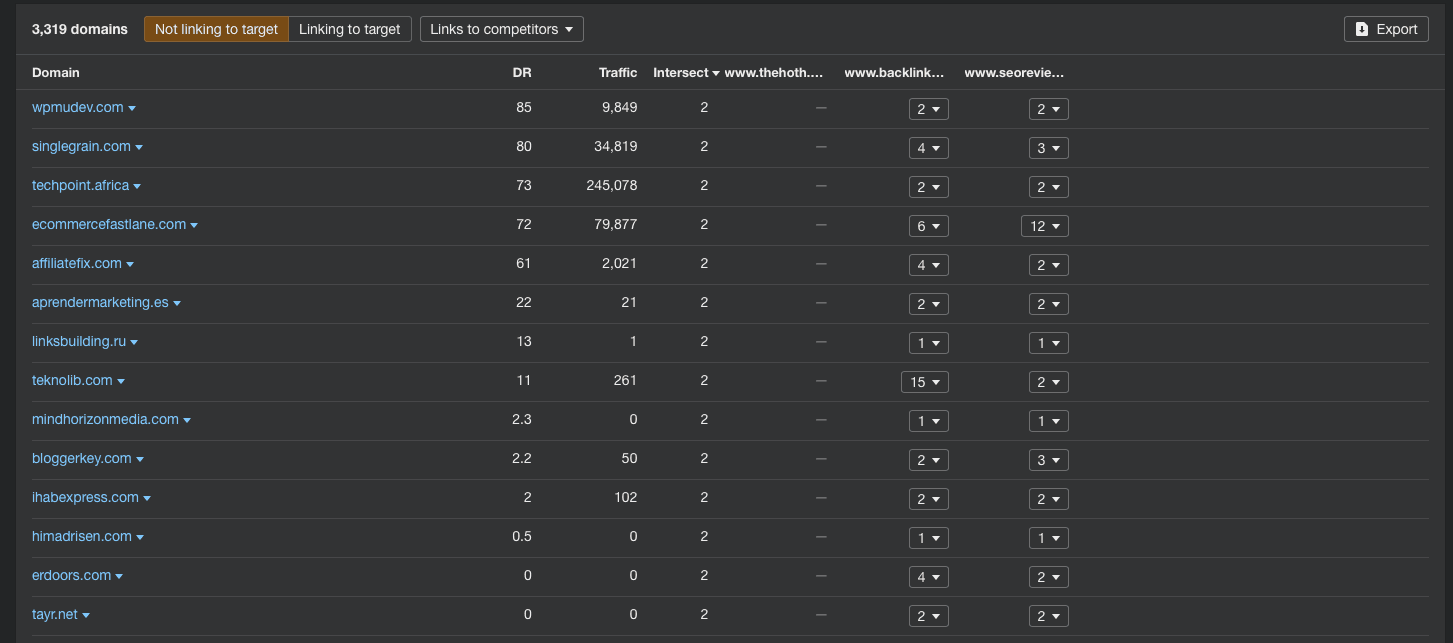Click the Export button with download icon
Viewport: 1453px width, 643px height.
coord(1385,29)
